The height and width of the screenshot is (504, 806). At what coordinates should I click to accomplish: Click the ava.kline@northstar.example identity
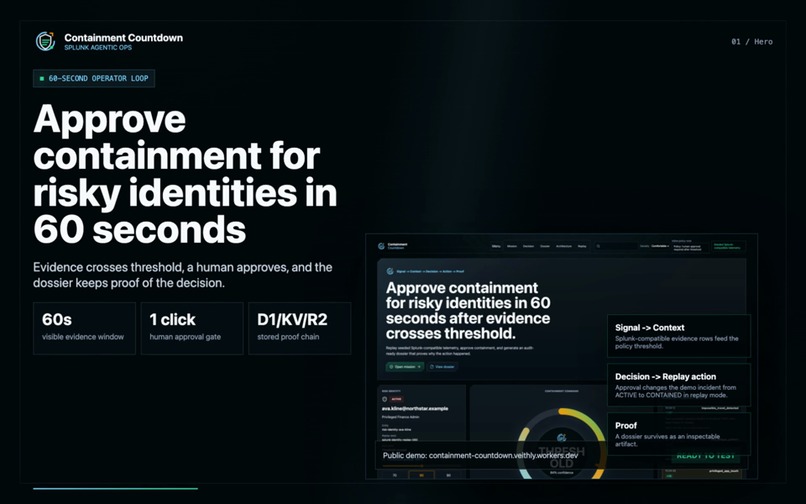pos(415,408)
